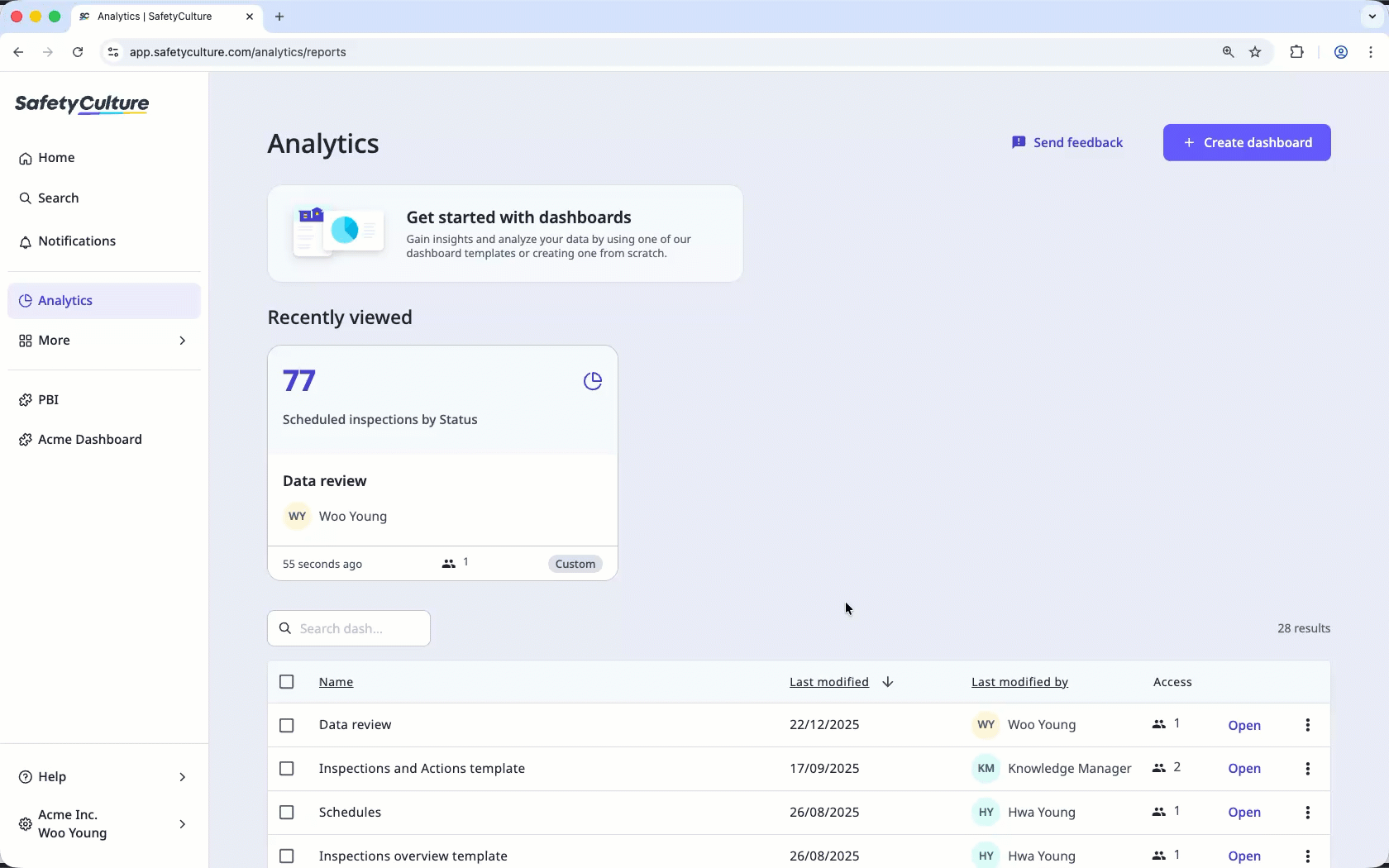Tick the select-all checkbox in table header
This screenshot has width=1389, height=868.
[287, 682]
